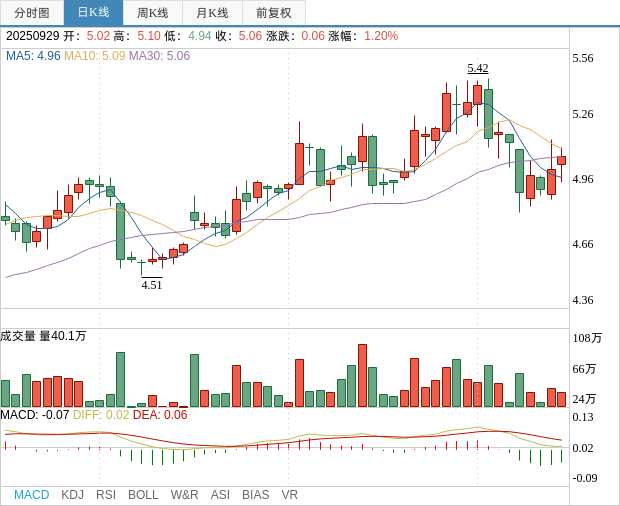
Task: Click the 24万 volume axis label
Action: tap(584, 399)
